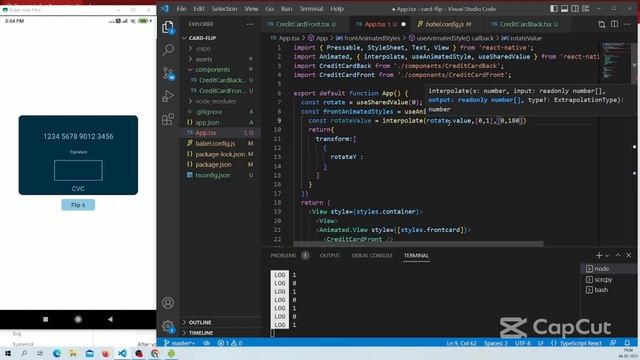Select the bash terminal instance

(608, 290)
